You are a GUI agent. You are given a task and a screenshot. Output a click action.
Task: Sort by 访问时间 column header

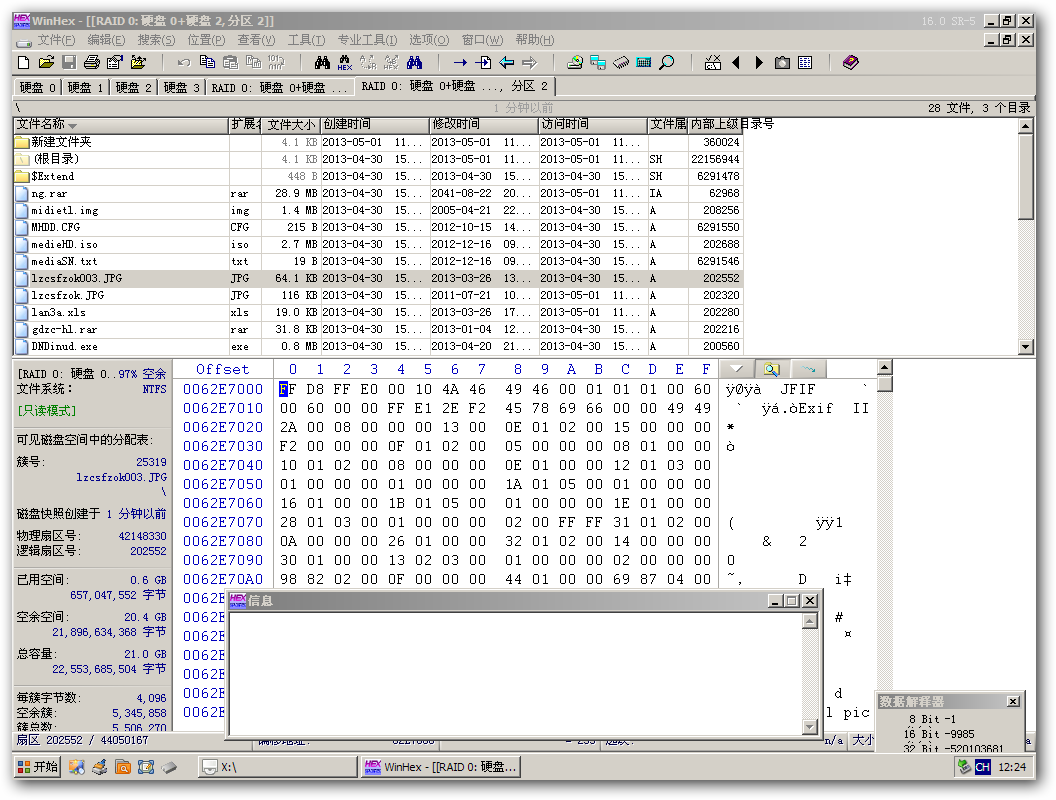tap(593, 125)
